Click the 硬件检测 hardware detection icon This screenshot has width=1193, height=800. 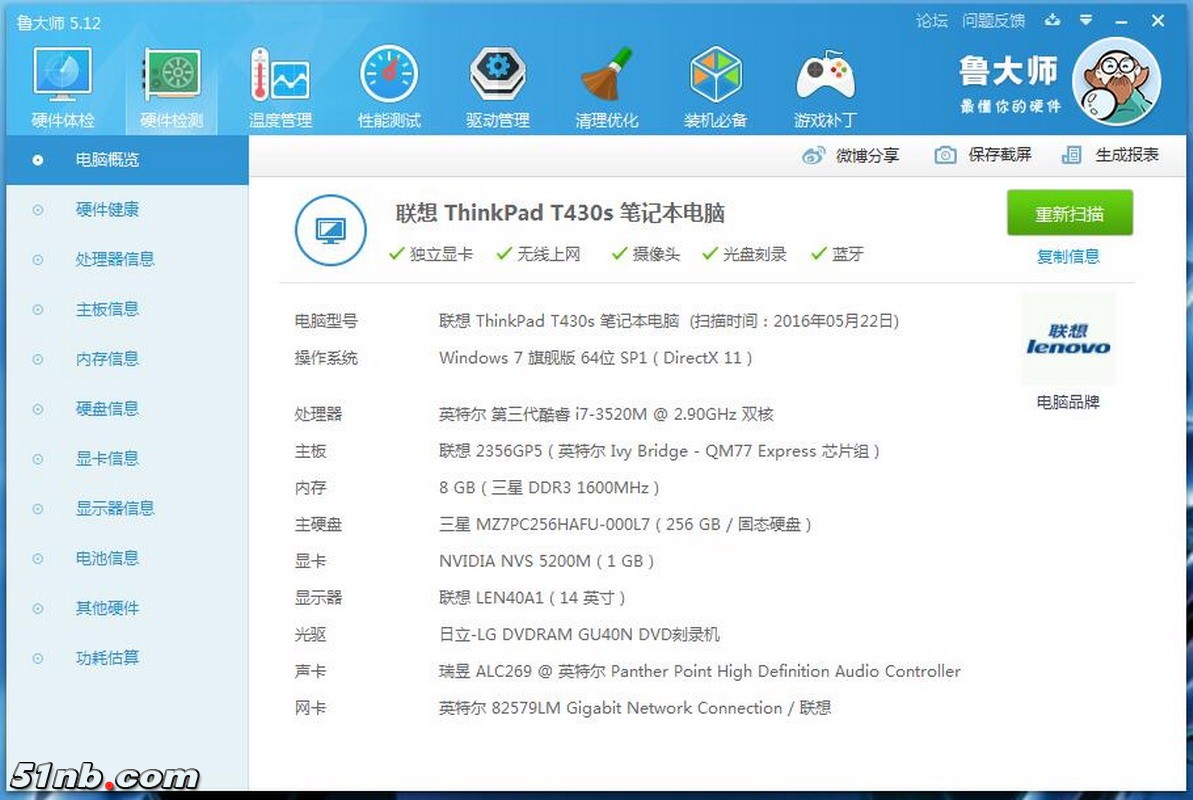pos(172,78)
